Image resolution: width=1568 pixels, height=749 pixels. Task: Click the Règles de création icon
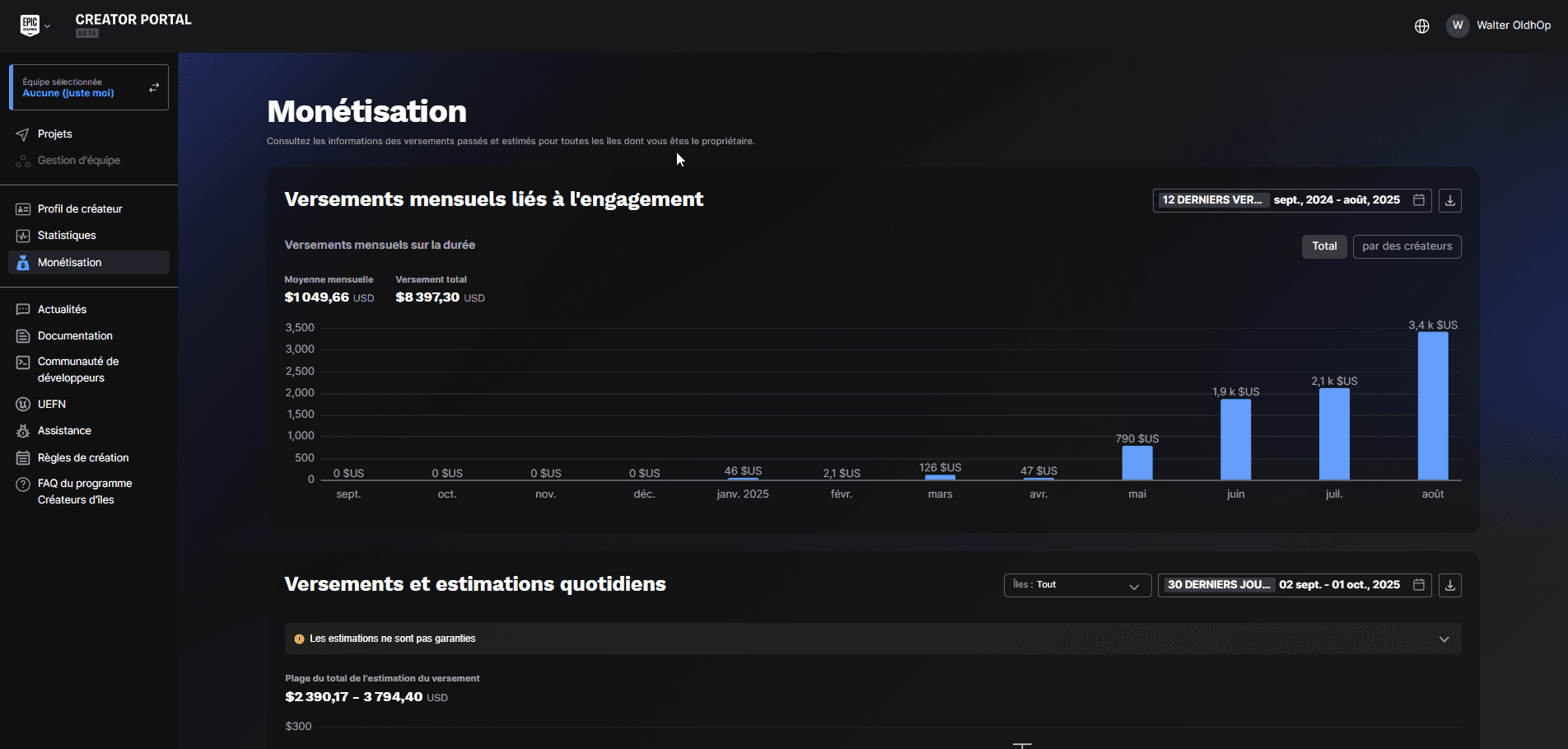point(23,458)
